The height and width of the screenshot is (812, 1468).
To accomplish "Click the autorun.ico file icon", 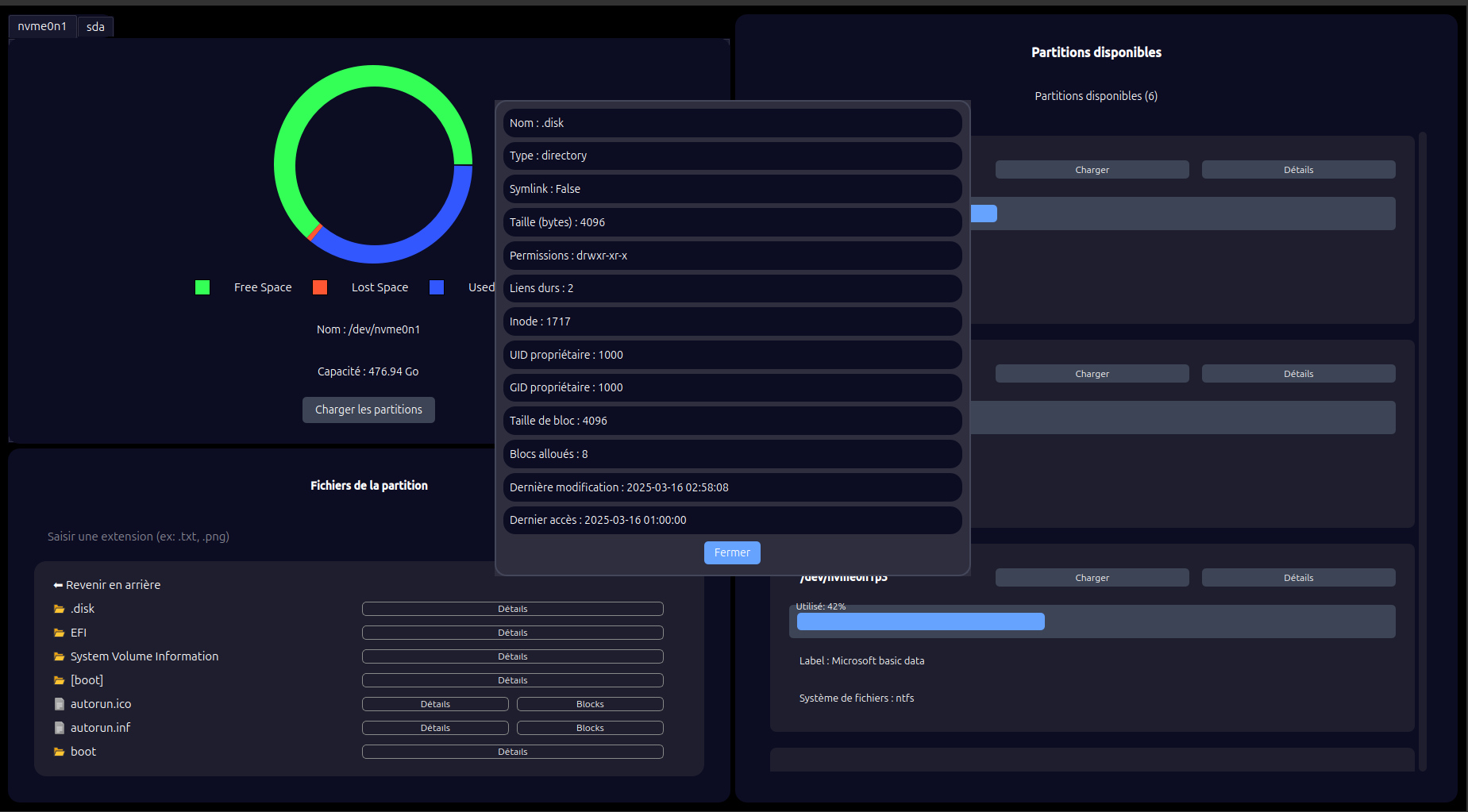I will click(59, 704).
